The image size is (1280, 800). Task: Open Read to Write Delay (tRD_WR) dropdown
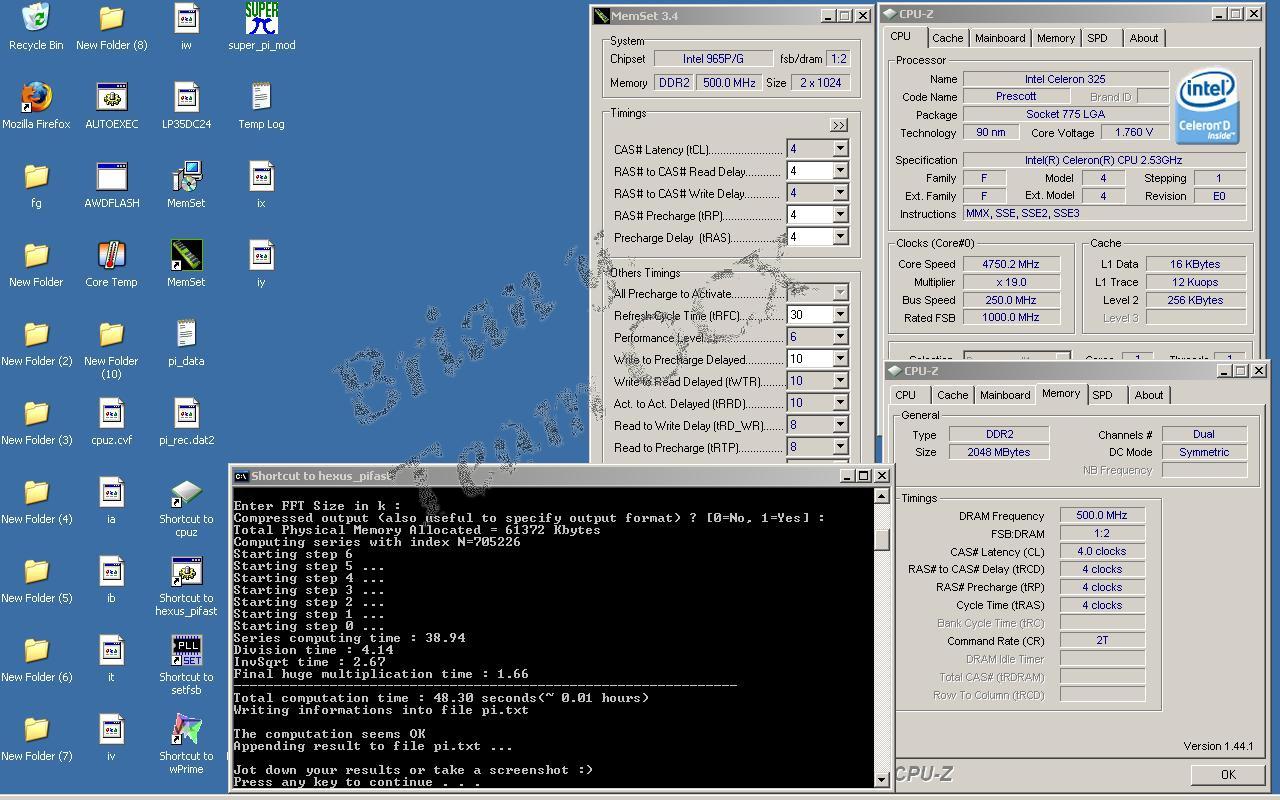[x=840, y=425]
